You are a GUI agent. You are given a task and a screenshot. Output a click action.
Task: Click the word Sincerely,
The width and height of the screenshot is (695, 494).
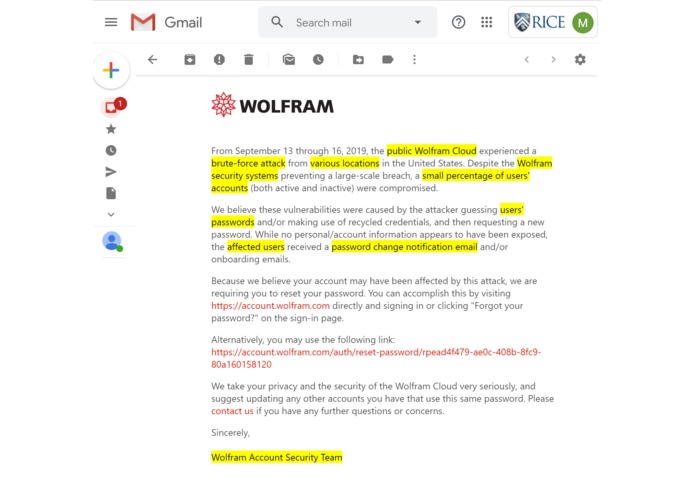(x=230, y=433)
